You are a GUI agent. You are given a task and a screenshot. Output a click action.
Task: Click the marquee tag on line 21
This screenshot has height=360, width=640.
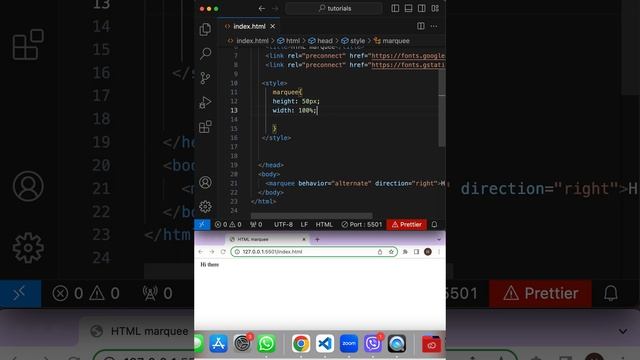coord(280,184)
